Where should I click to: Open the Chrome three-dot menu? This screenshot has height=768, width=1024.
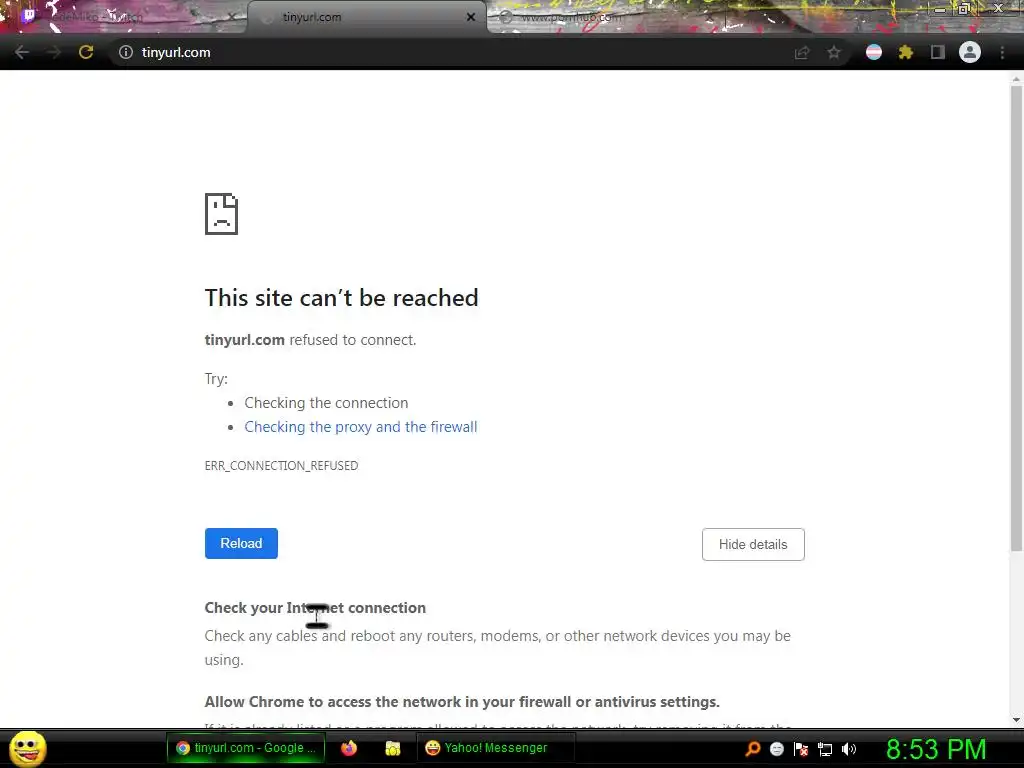(x=1002, y=52)
